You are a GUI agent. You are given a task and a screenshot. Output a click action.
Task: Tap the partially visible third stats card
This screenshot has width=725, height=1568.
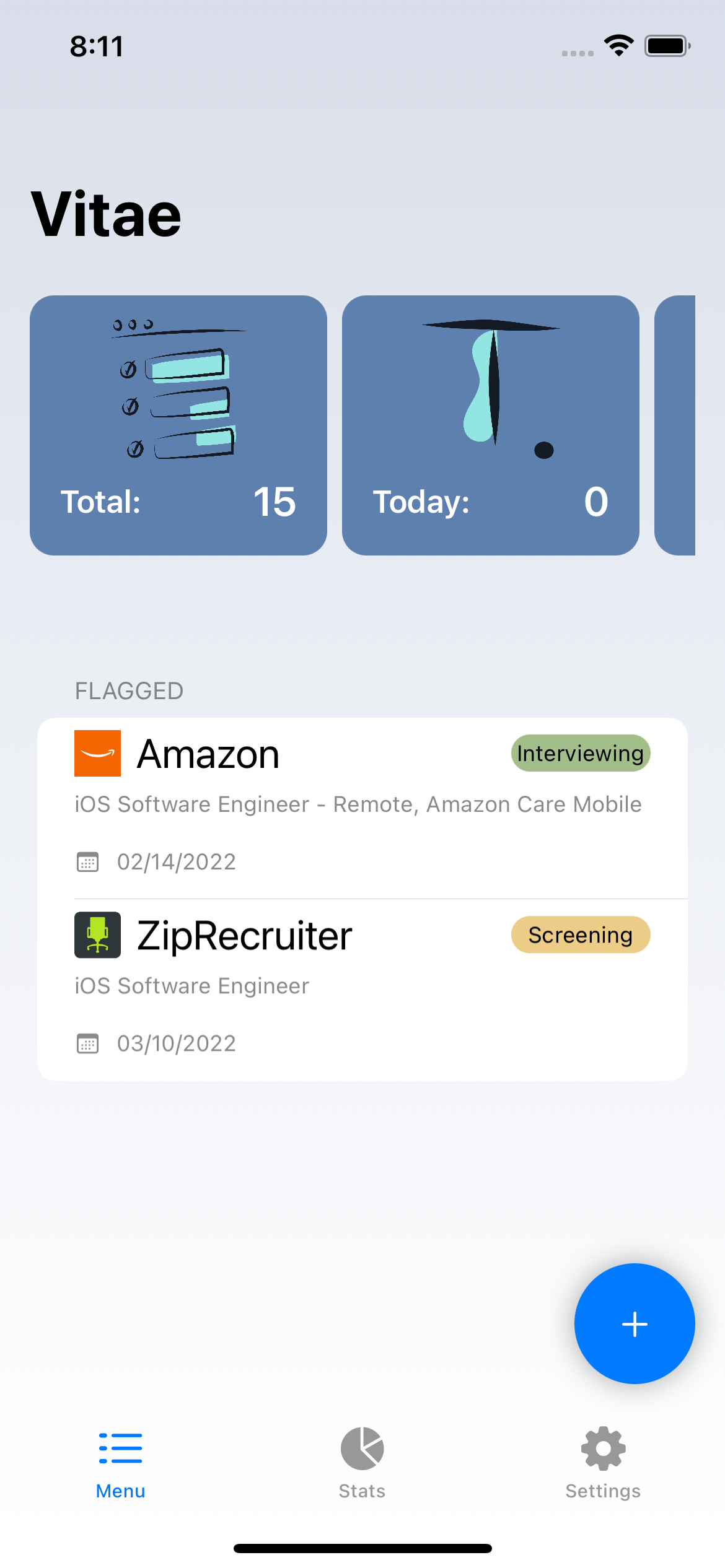(x=675, y=425)
